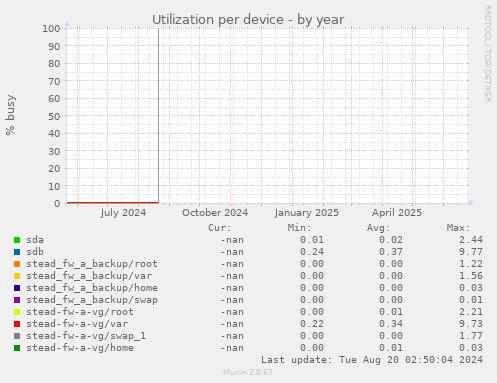Click the 'Last update: Tue Aug 20 02:50:04 2024' text

372,360
